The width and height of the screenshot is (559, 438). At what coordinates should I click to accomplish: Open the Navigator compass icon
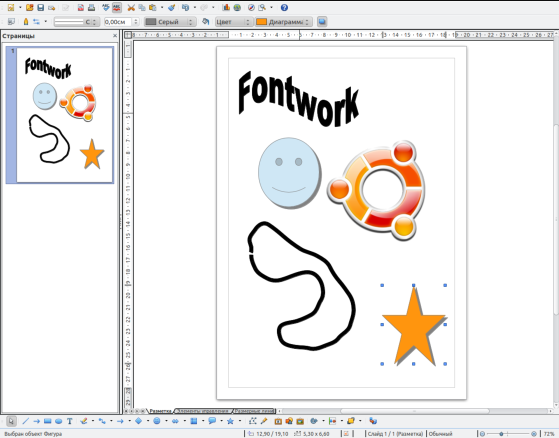251,7
